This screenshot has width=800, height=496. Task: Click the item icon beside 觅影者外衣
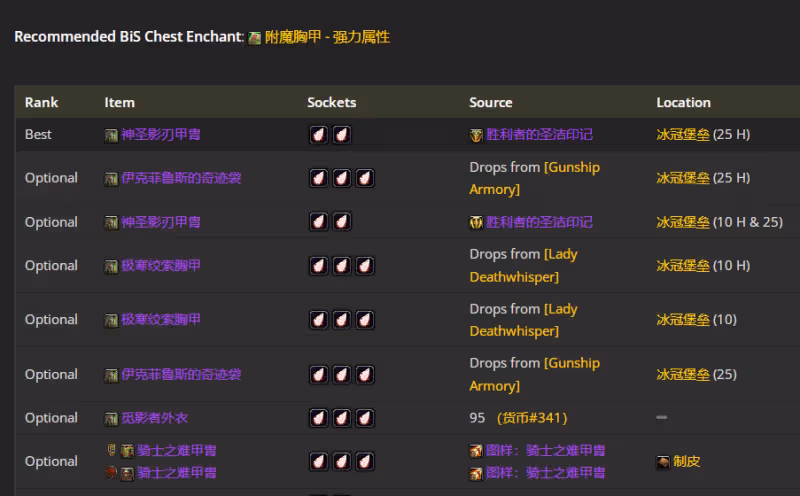(x=111, y=419)
